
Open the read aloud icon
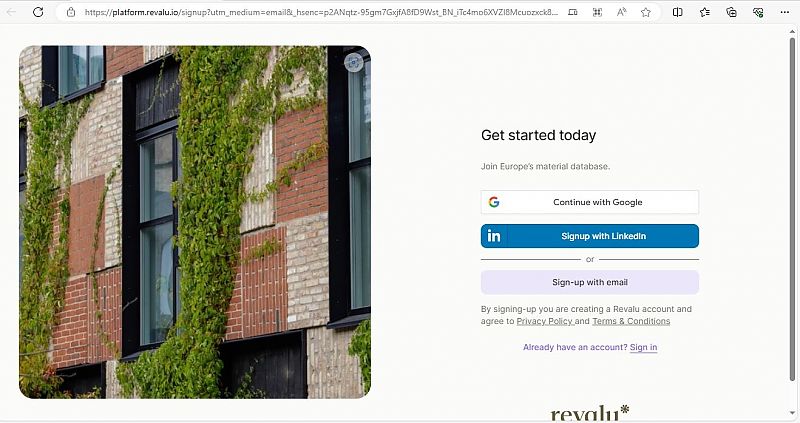[x=621, y=12]
